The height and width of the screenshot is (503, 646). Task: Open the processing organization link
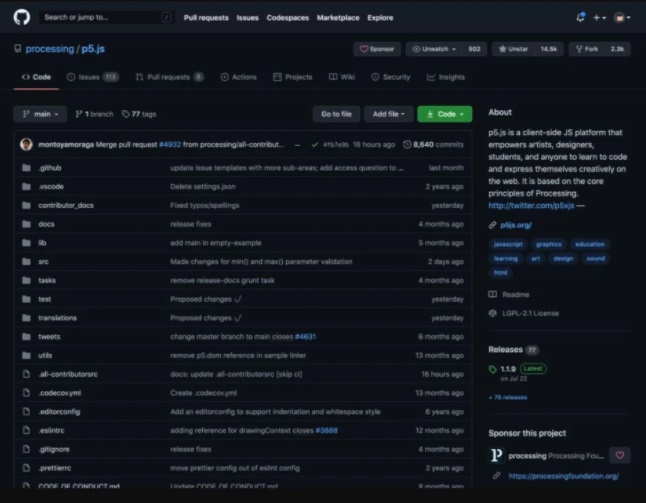tap(49, 49)
